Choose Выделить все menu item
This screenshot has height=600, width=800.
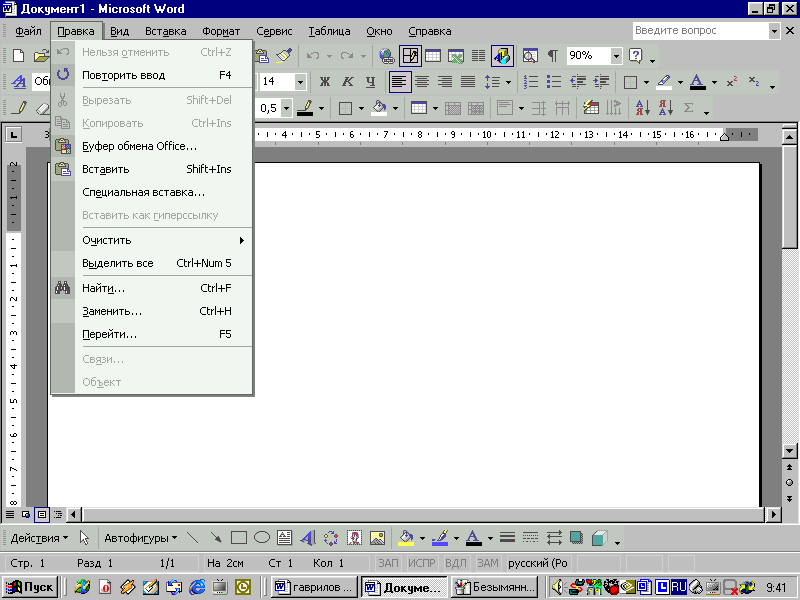coord(152,263)
